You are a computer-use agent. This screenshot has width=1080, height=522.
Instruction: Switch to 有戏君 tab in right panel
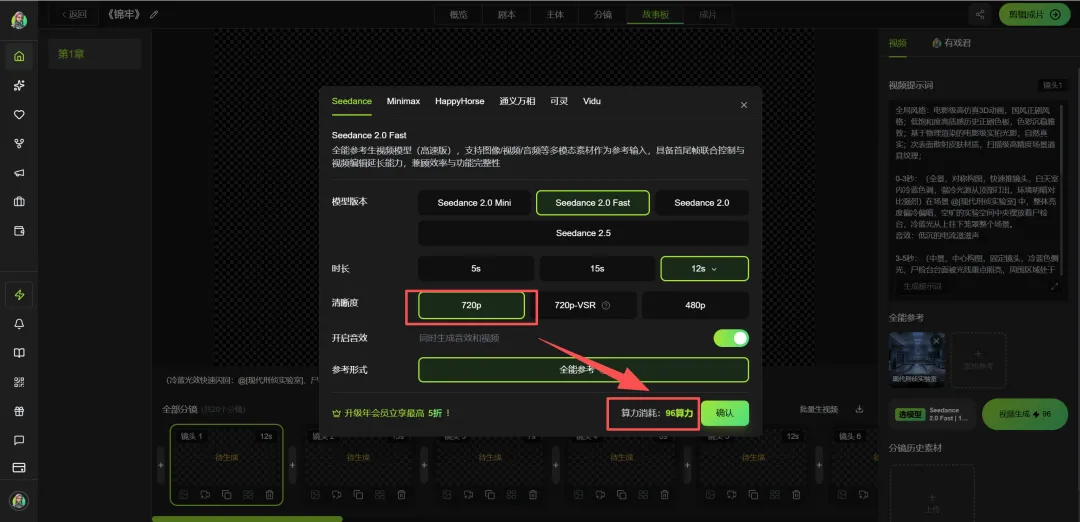[x=952, y=43]
